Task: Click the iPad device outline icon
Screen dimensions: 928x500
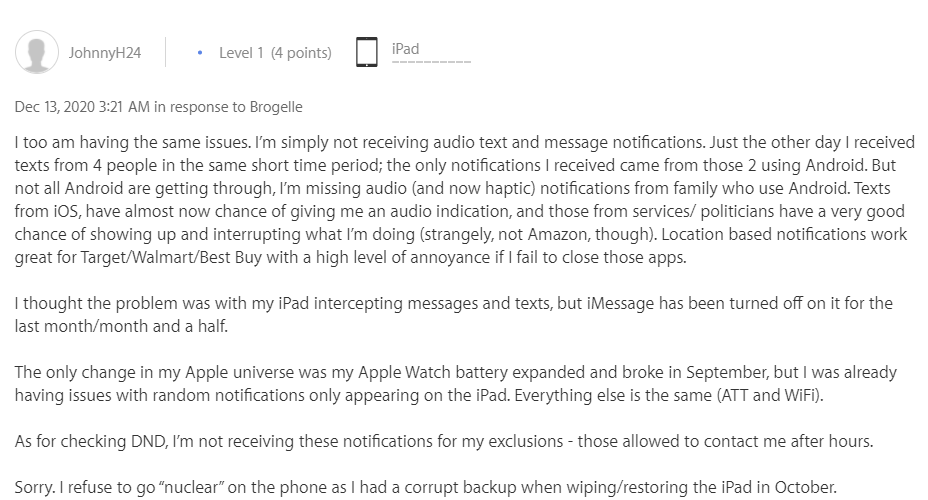Action: (x=367, y=52)
